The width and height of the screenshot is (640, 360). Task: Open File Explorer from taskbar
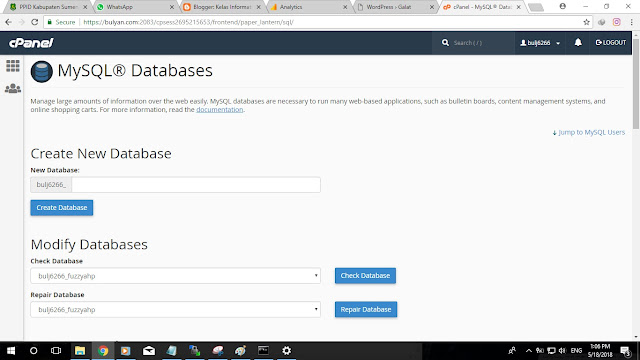[80, 351]
